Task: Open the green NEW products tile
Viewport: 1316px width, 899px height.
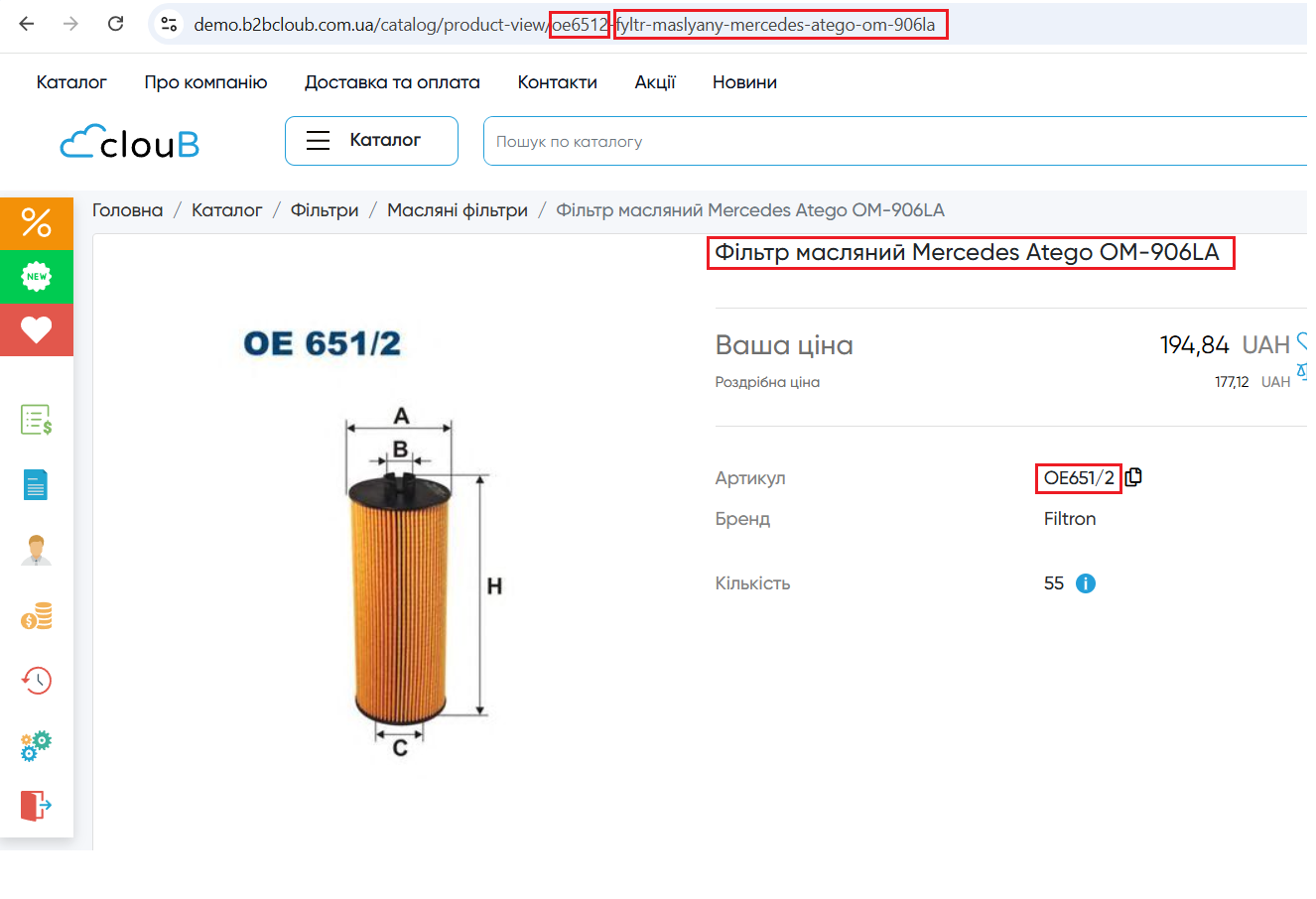Action: (x=37, y=276)
